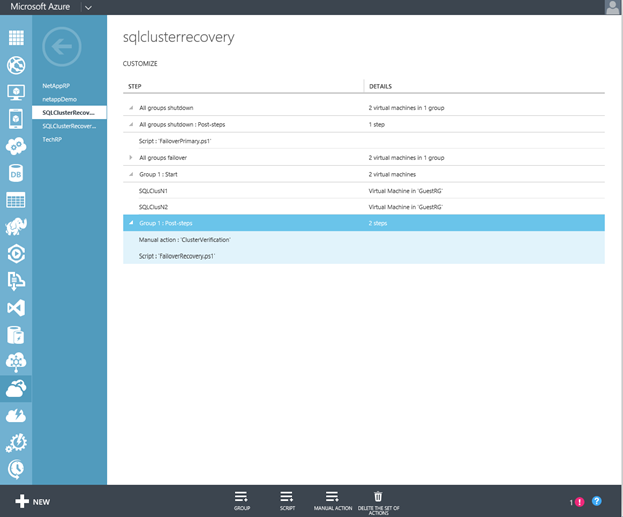Expand the All groups failover step
Screen dimensions: 623x517
point(131,157)
